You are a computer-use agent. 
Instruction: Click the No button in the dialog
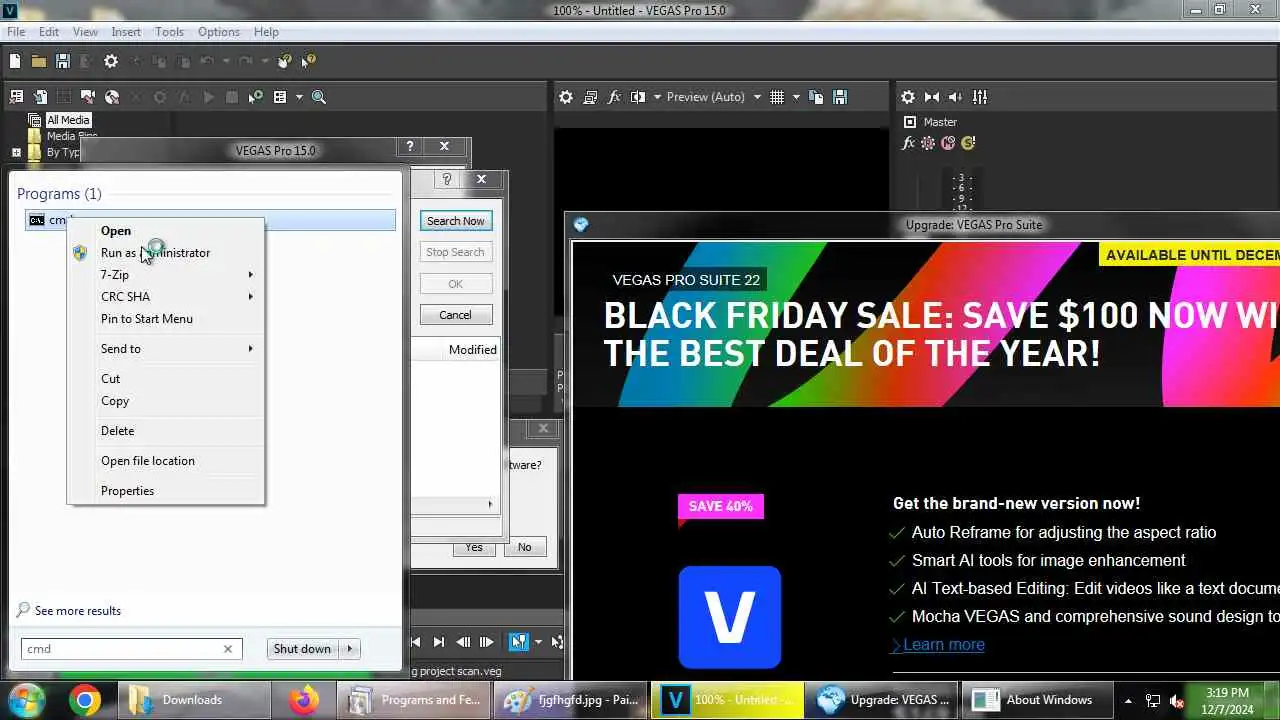click(x=524, y=547)
